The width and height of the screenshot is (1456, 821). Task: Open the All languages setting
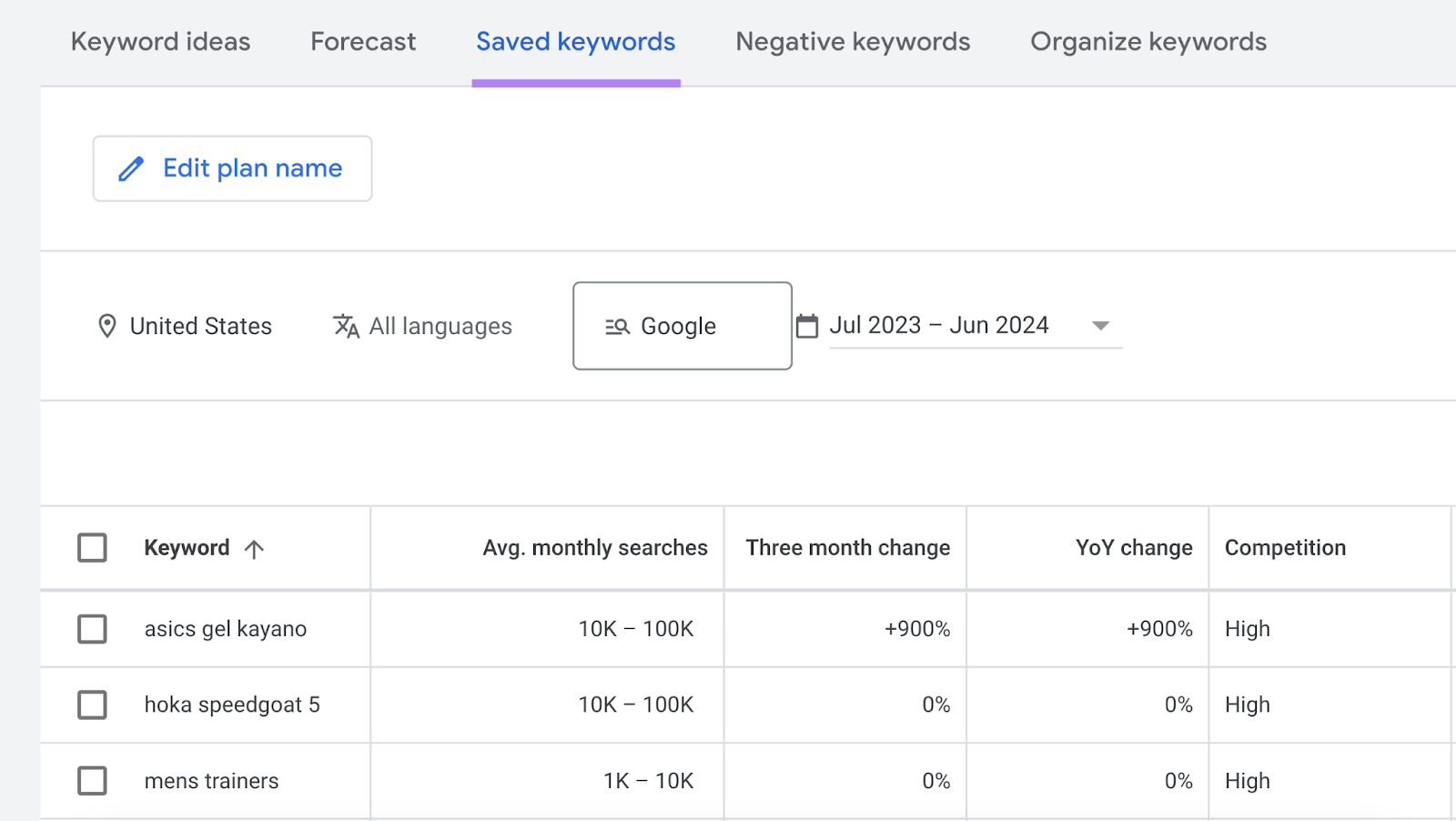pyautogui.click(x=440, y=326)
